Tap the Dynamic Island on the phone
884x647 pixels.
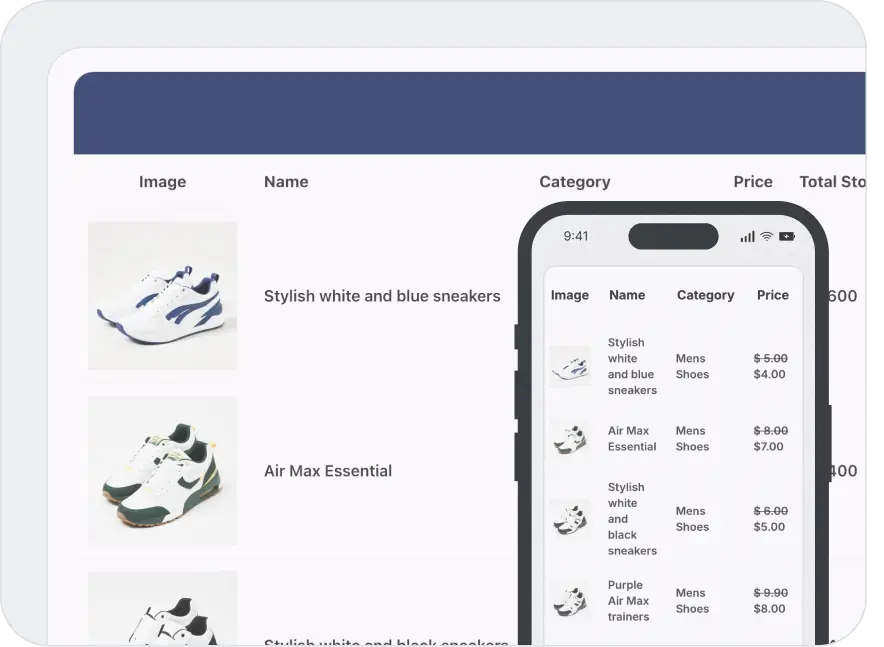[x=672, y=236]
